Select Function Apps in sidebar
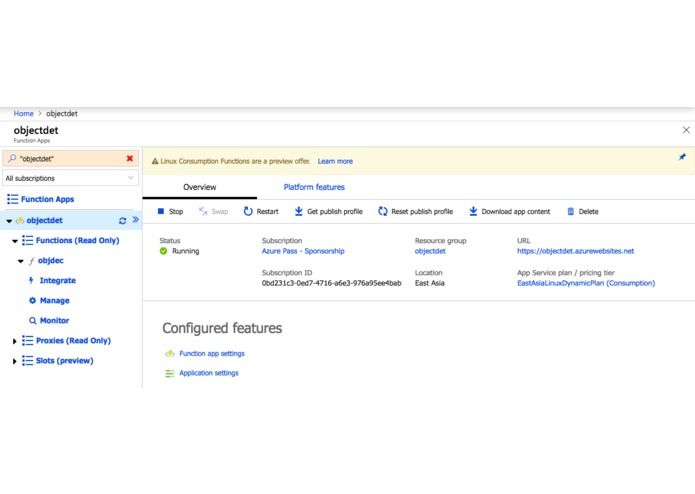Image resolution: width=695 pixels, height=494 pixels. pyautogui.click(x=47, y=199)
